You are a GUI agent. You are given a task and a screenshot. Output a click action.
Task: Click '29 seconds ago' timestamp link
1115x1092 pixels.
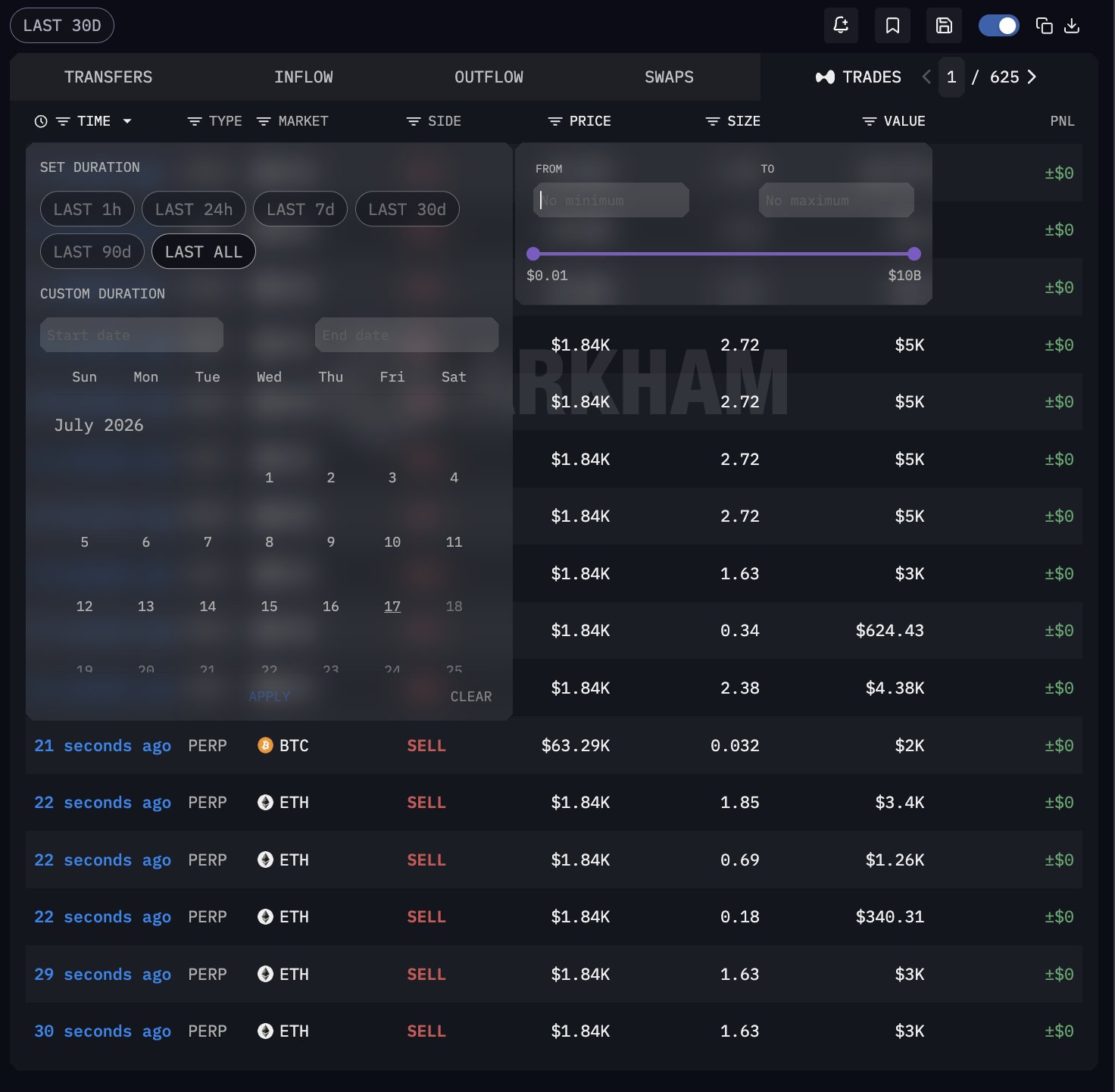(x=103, y=975)
